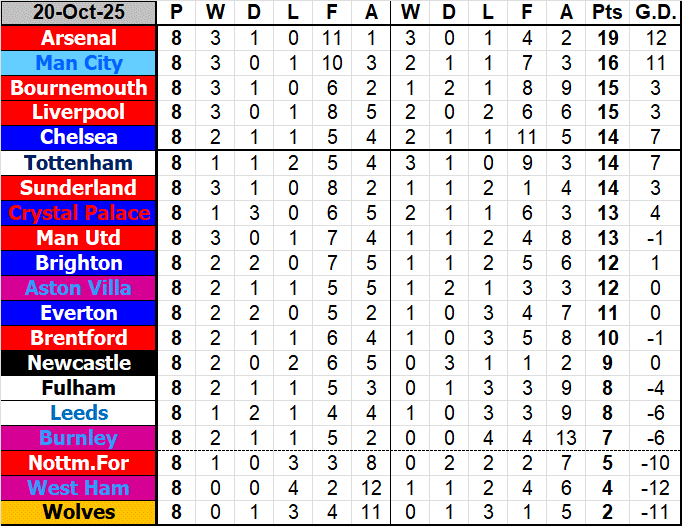
Task: Select the Liverpool team name
Action: pyautogui.click(x=79, y=113)
